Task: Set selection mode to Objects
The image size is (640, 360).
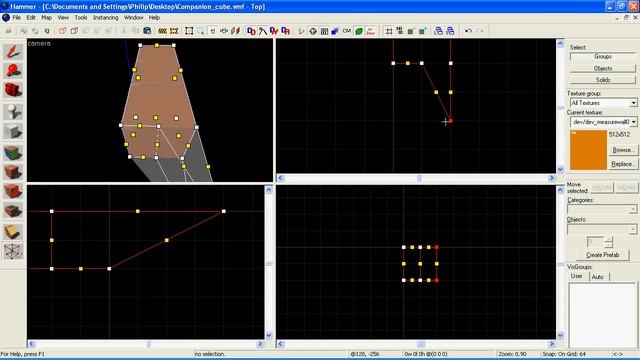Action: pyautogui.click(x=602, y=68)
